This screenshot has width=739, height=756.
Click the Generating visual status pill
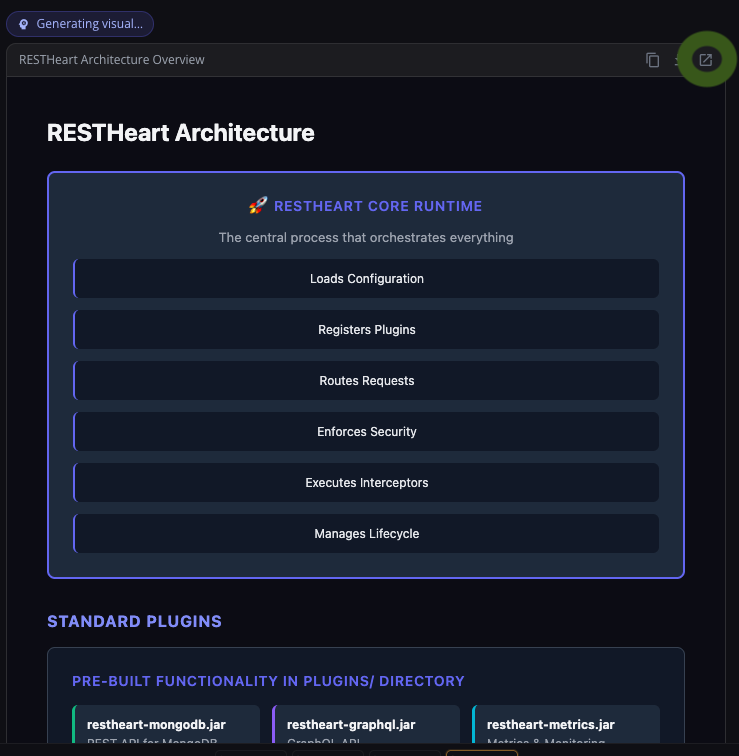tap(80, 24)
